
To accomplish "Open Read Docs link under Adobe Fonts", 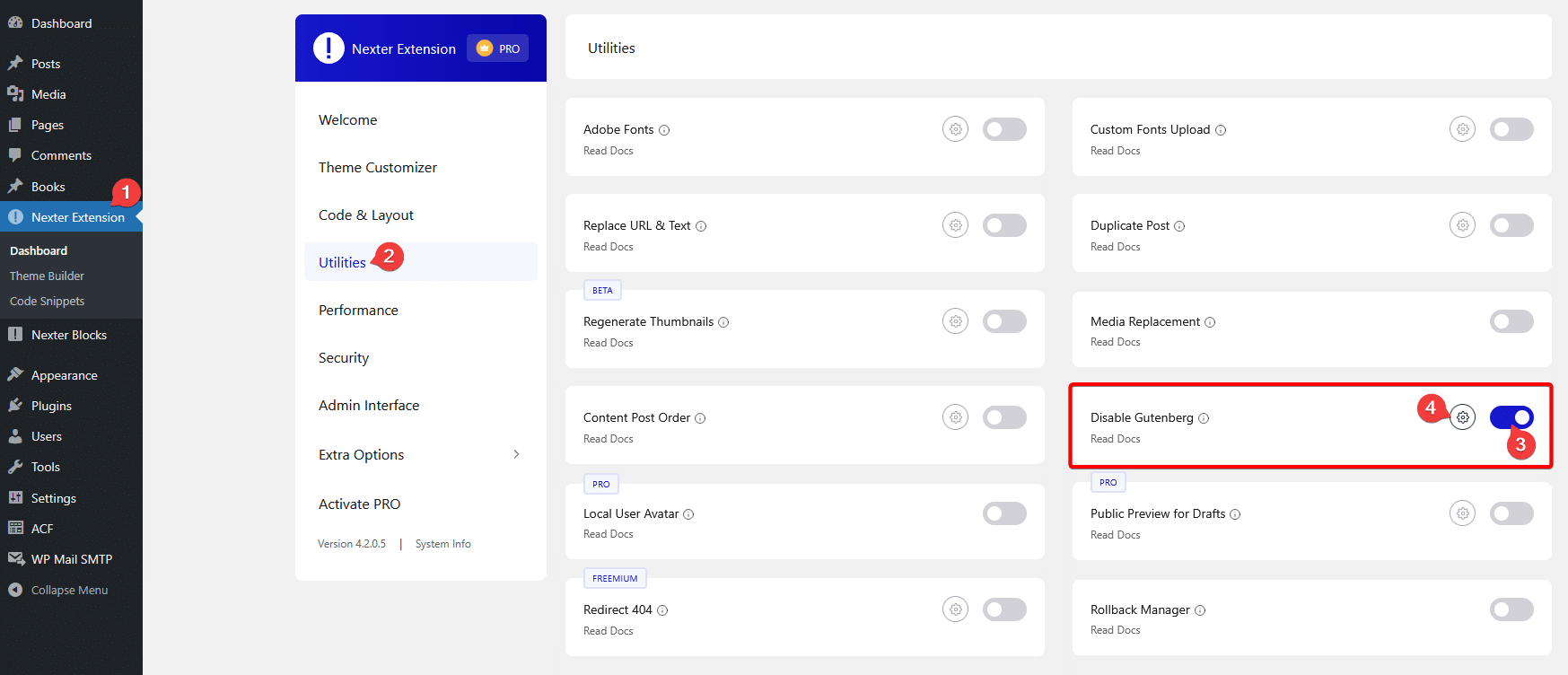I will point(608,151).
